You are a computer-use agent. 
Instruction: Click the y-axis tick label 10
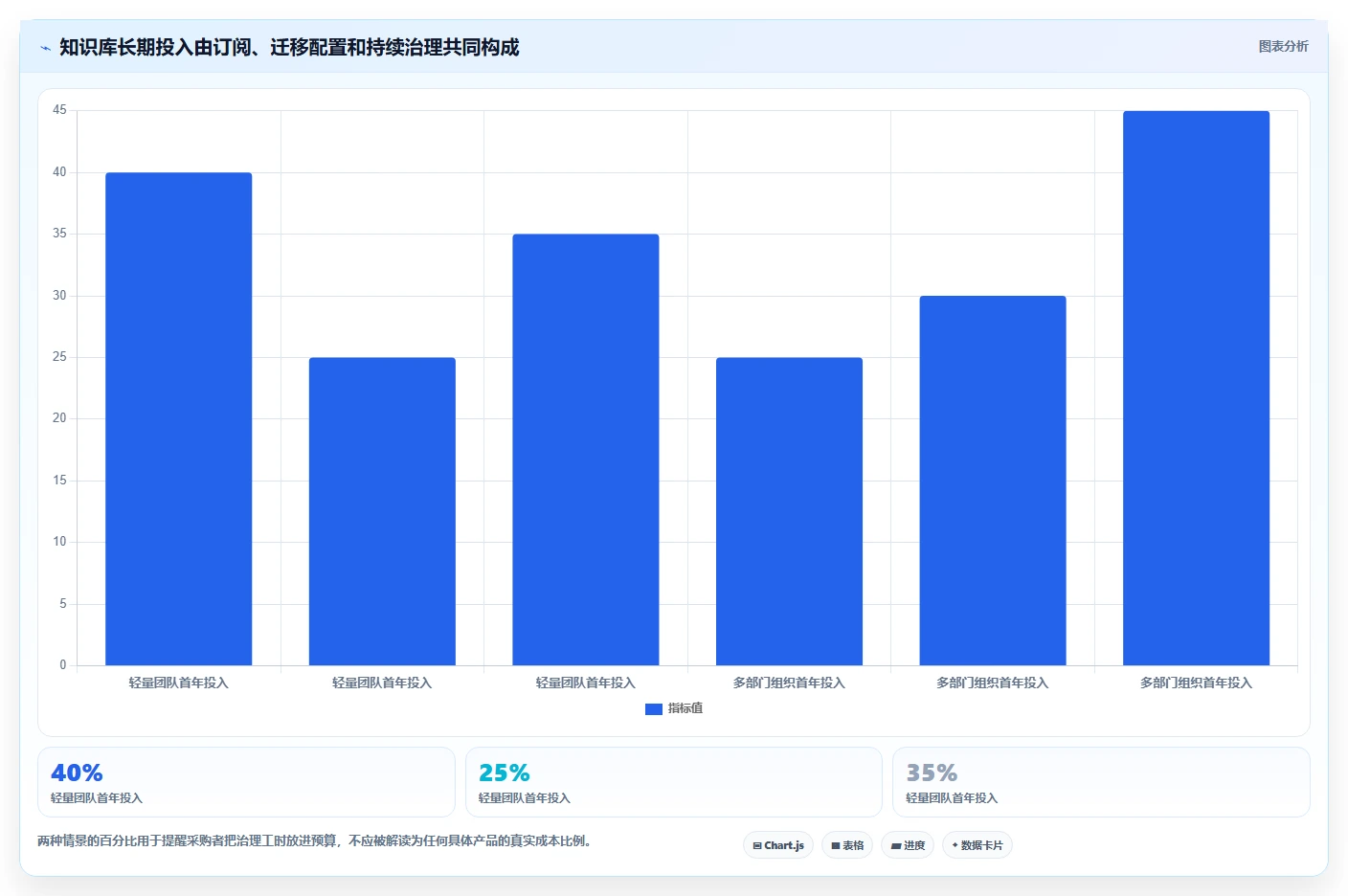59,542
